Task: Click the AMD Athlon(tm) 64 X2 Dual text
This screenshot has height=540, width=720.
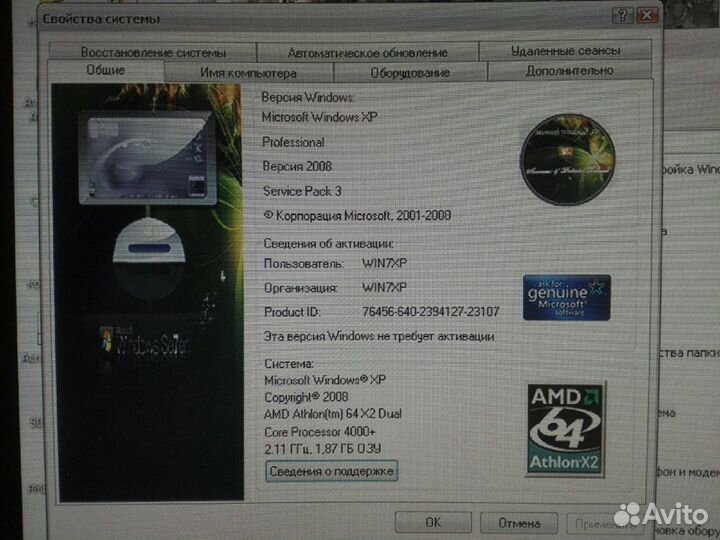Action: (x=333, y=414)
